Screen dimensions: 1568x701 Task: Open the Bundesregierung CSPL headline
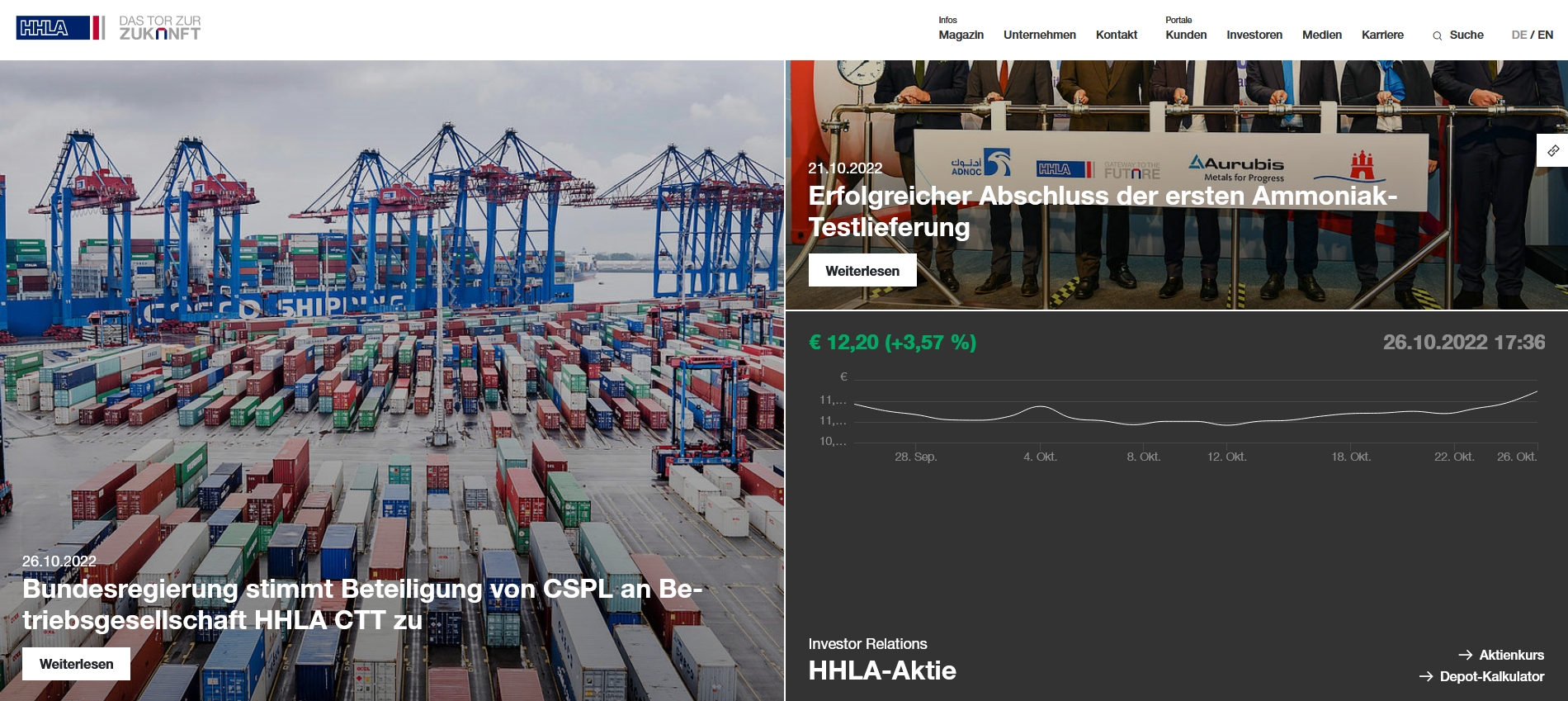(x=362, y=604)
